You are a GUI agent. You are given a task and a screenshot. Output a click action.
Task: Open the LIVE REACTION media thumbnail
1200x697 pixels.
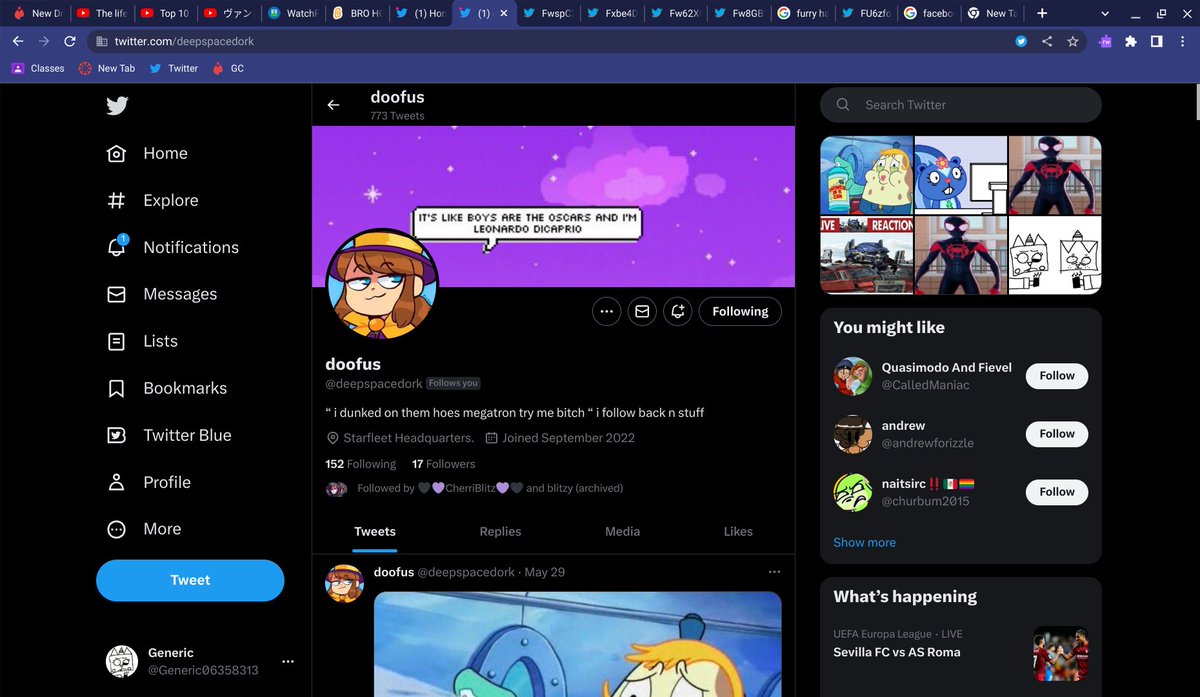[x=867, y=256]
